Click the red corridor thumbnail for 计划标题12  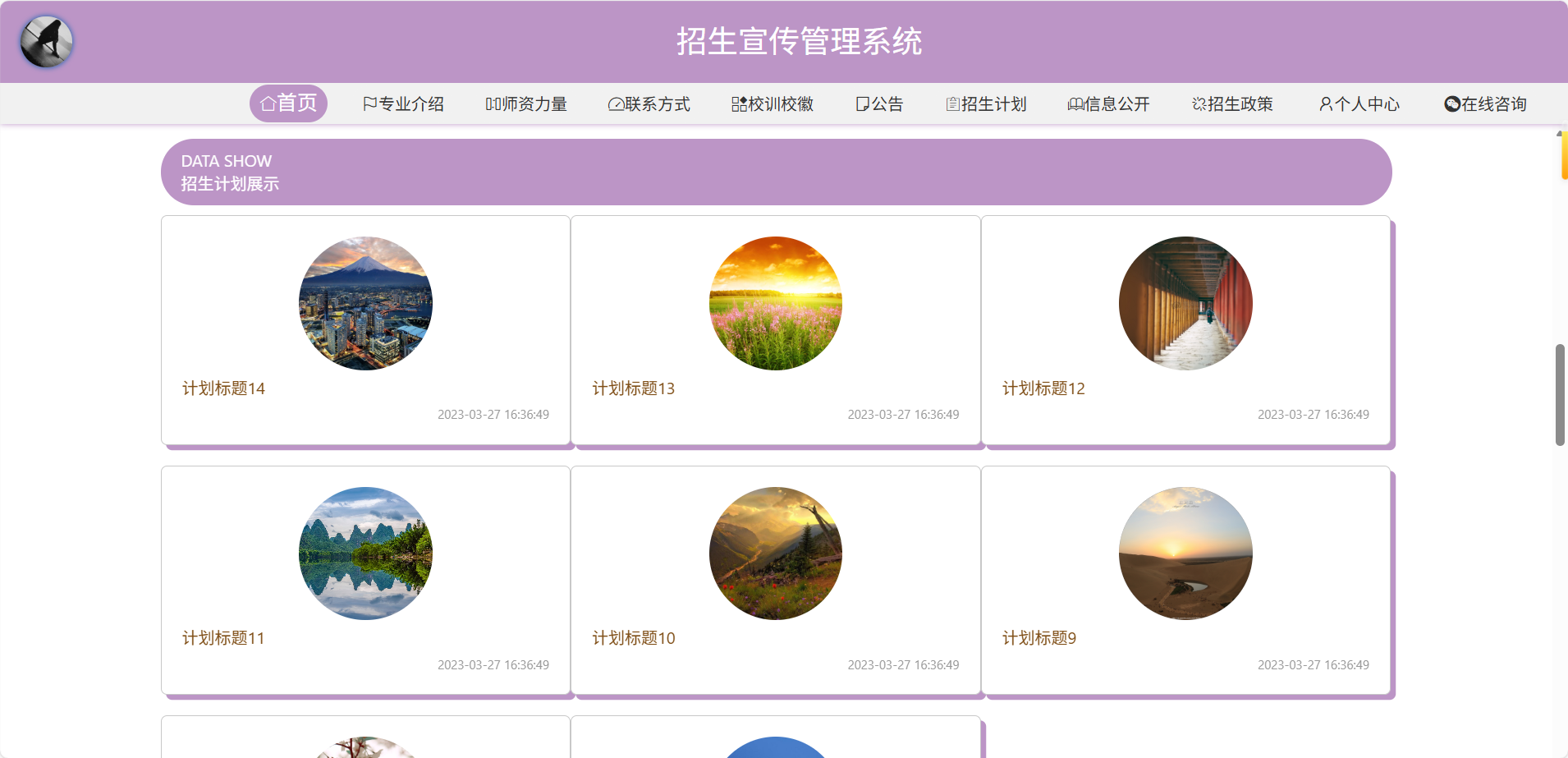1185,303
